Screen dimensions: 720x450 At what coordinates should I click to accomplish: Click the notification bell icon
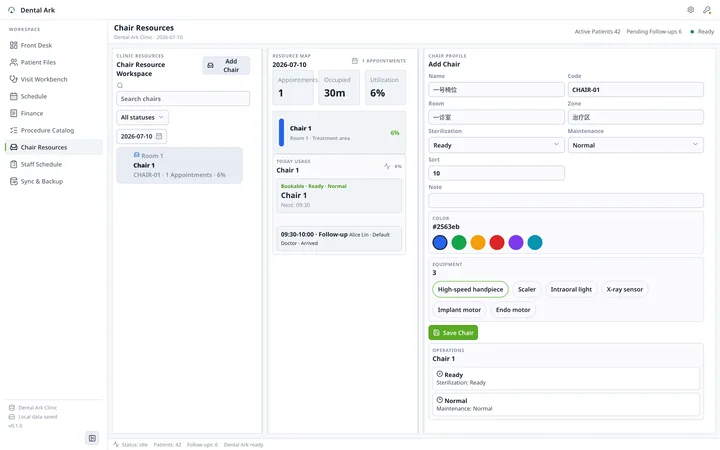707,10
